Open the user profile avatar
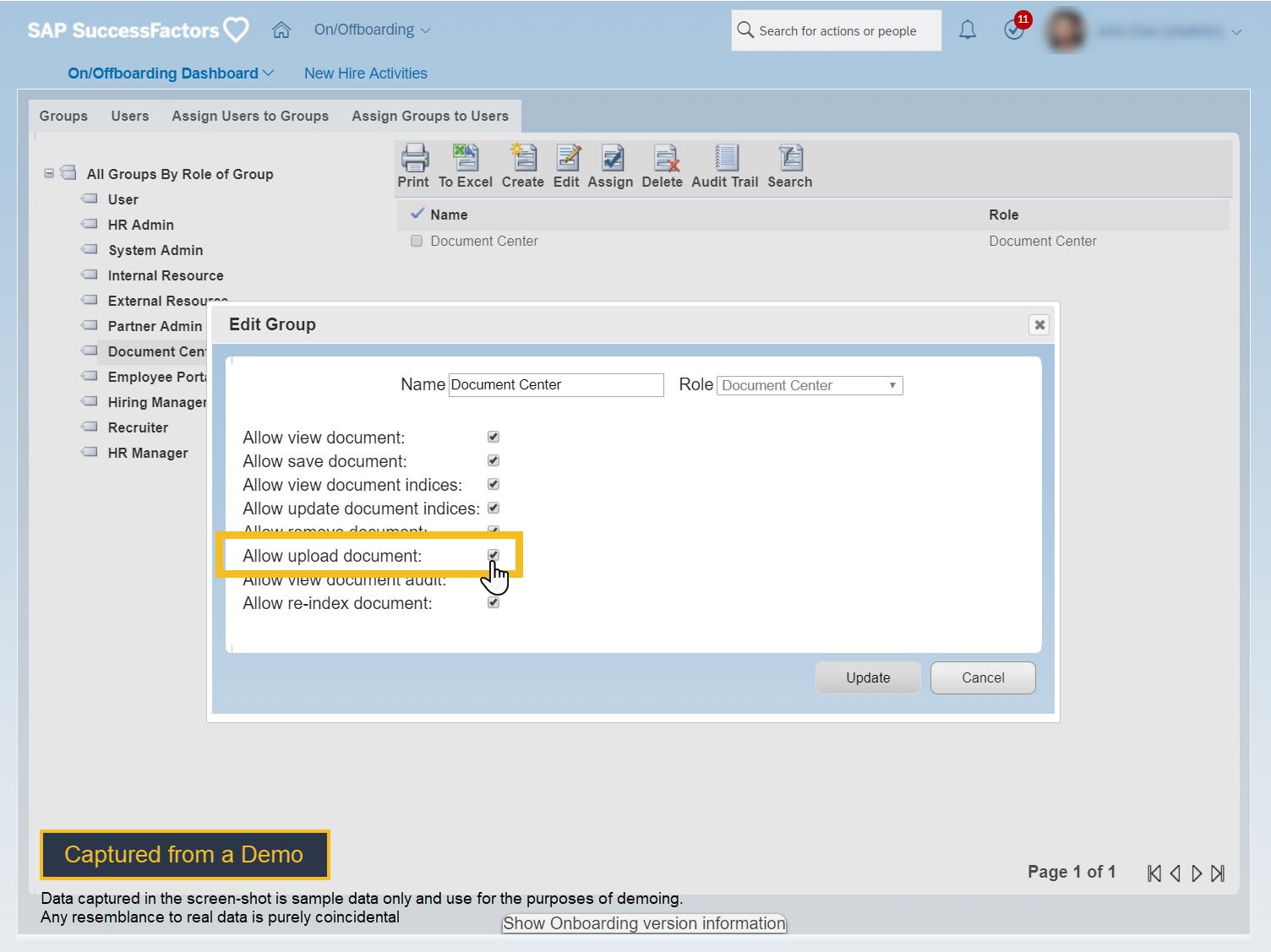The width and height of the screenshot is (1271, 952). click(1066, 30)
